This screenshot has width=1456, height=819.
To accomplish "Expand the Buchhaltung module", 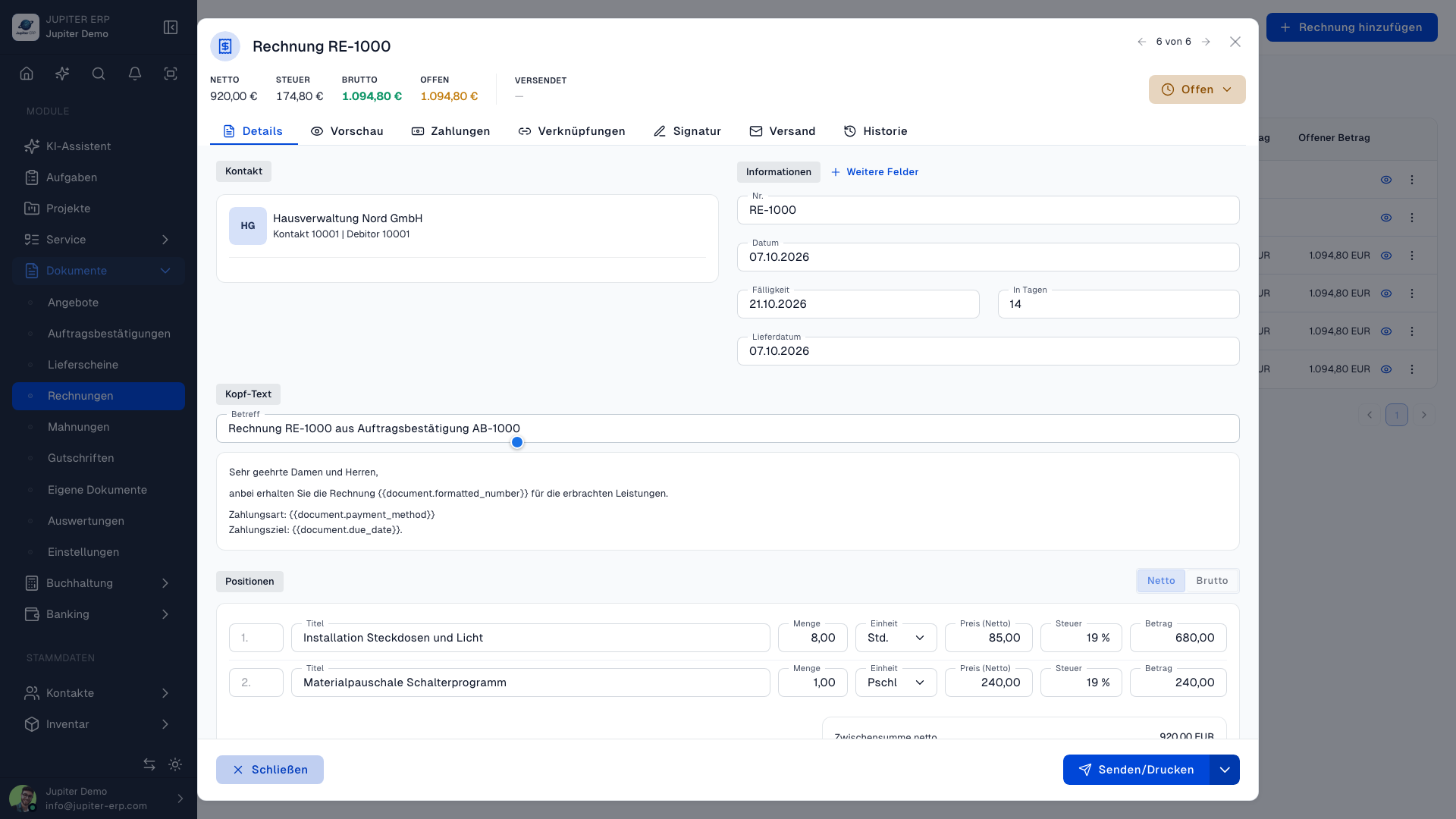I will pos(99,583).
